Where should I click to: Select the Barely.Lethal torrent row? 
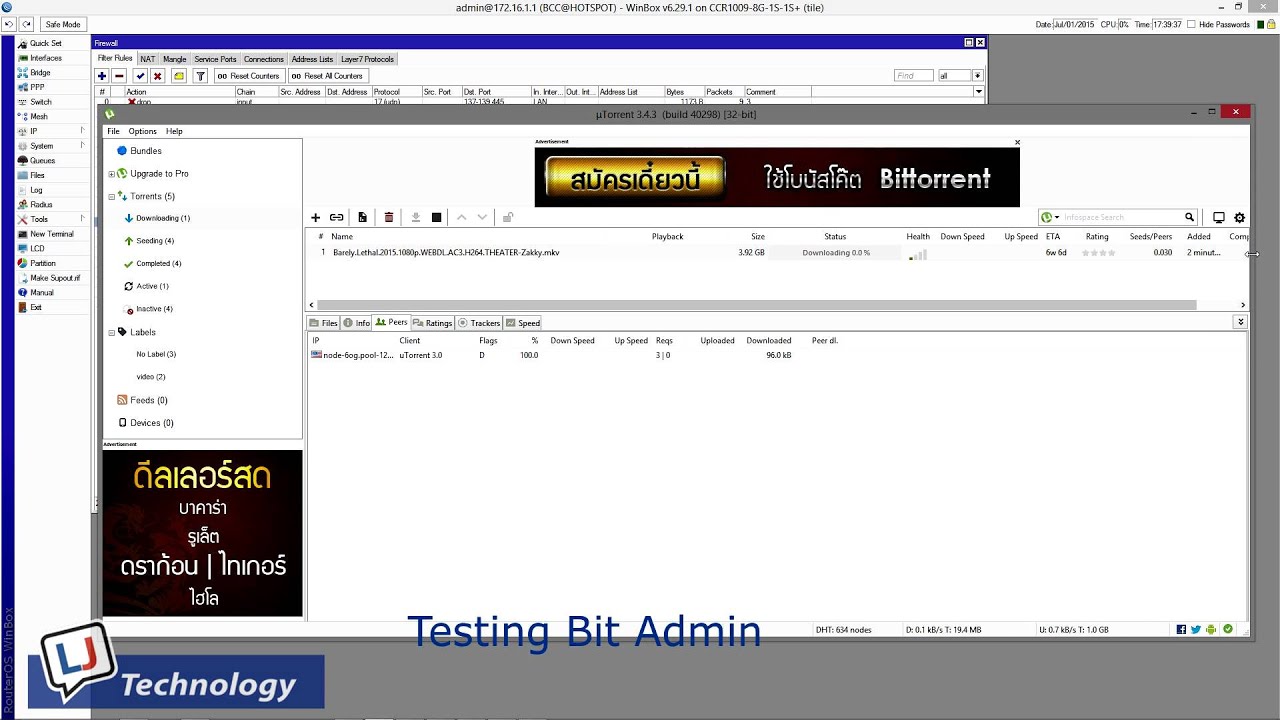tap(778, 253)
